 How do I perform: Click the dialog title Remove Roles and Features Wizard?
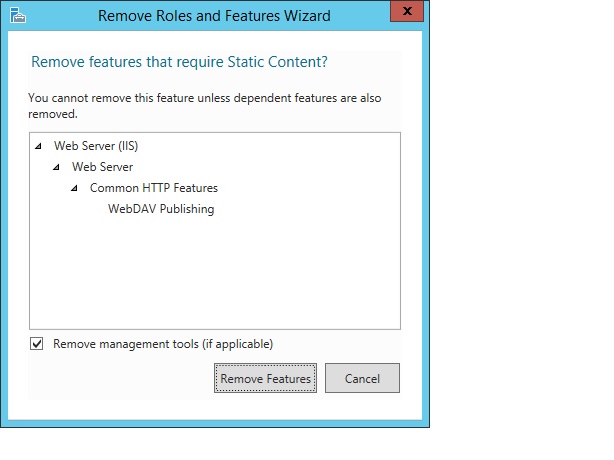point(214,16)
